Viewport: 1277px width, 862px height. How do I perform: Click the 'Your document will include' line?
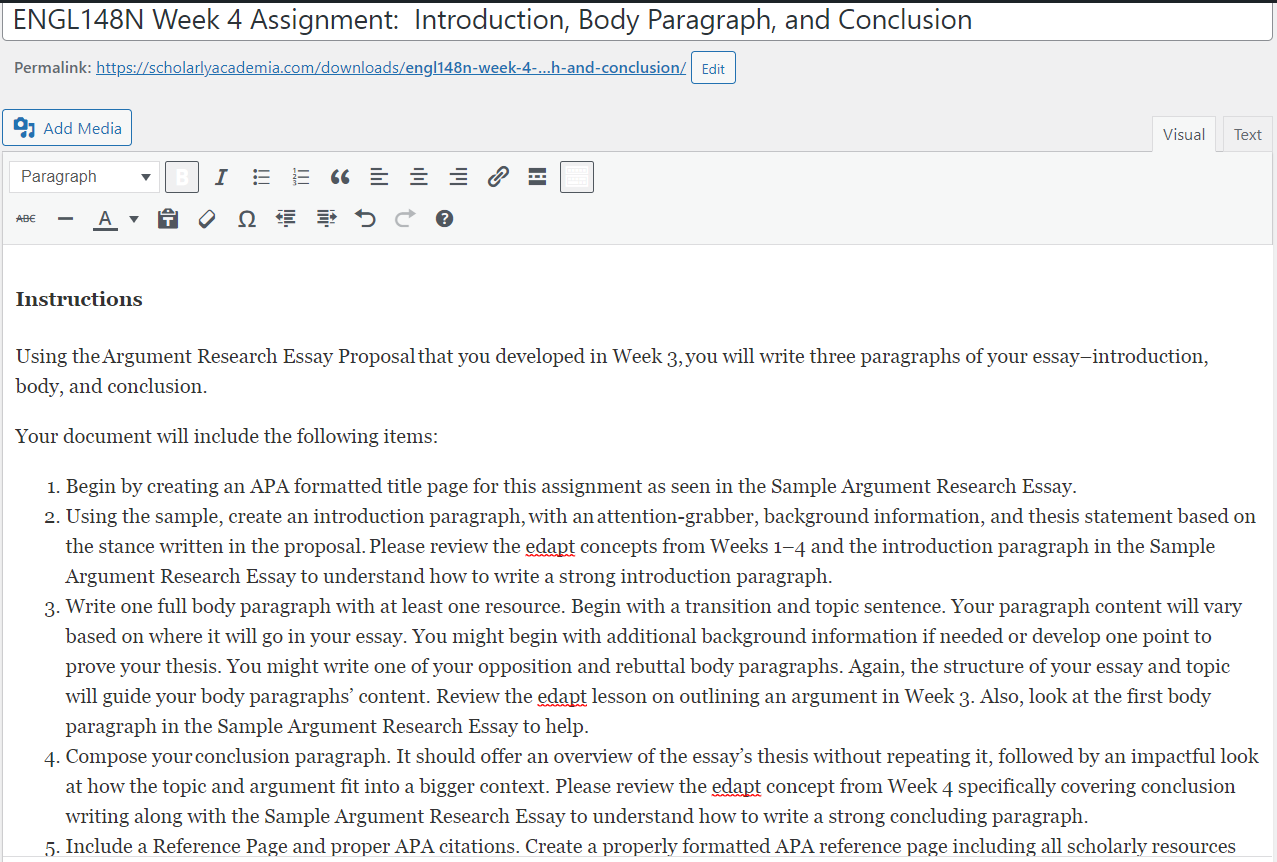click(227, 437)
